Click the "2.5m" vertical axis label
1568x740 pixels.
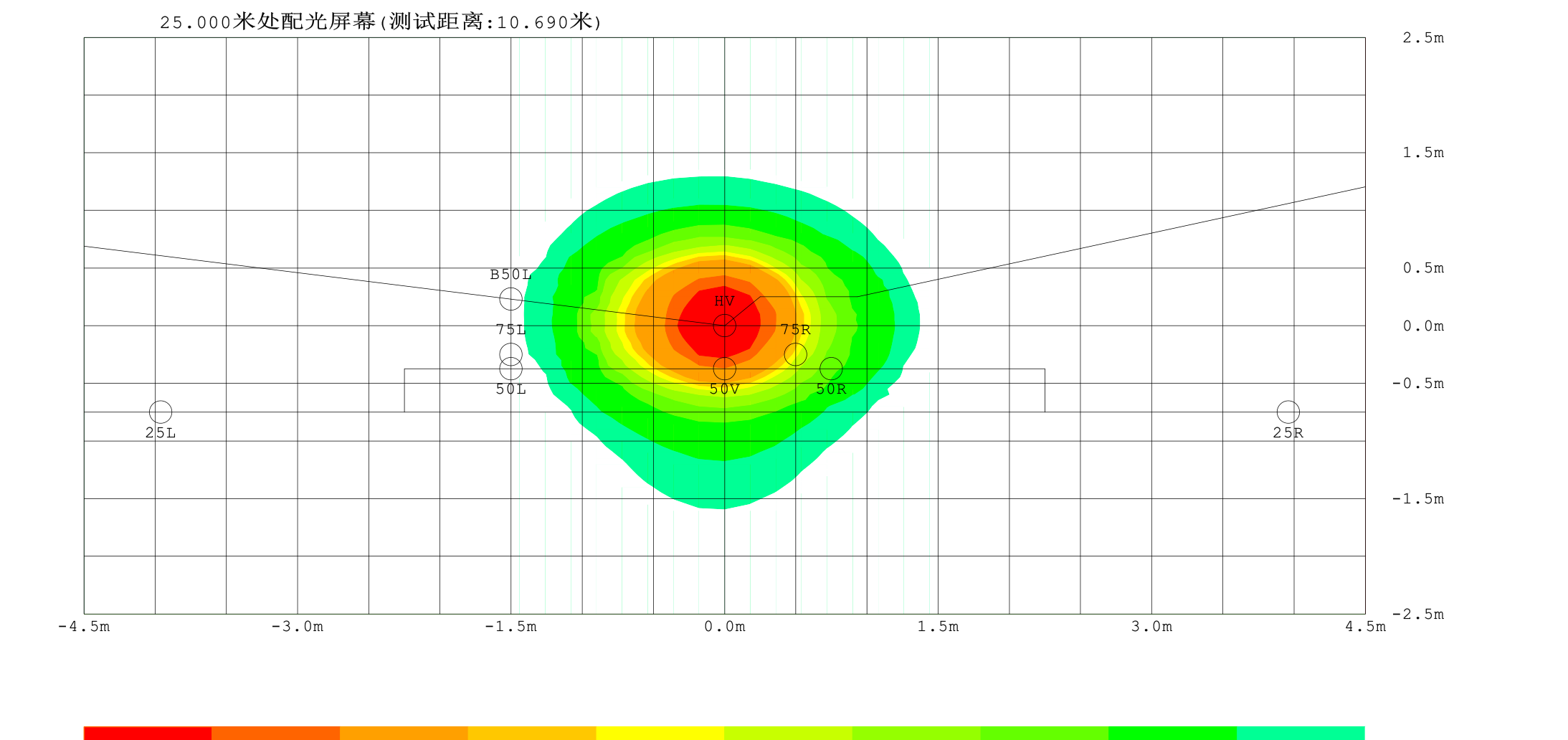click(1423, 38)
